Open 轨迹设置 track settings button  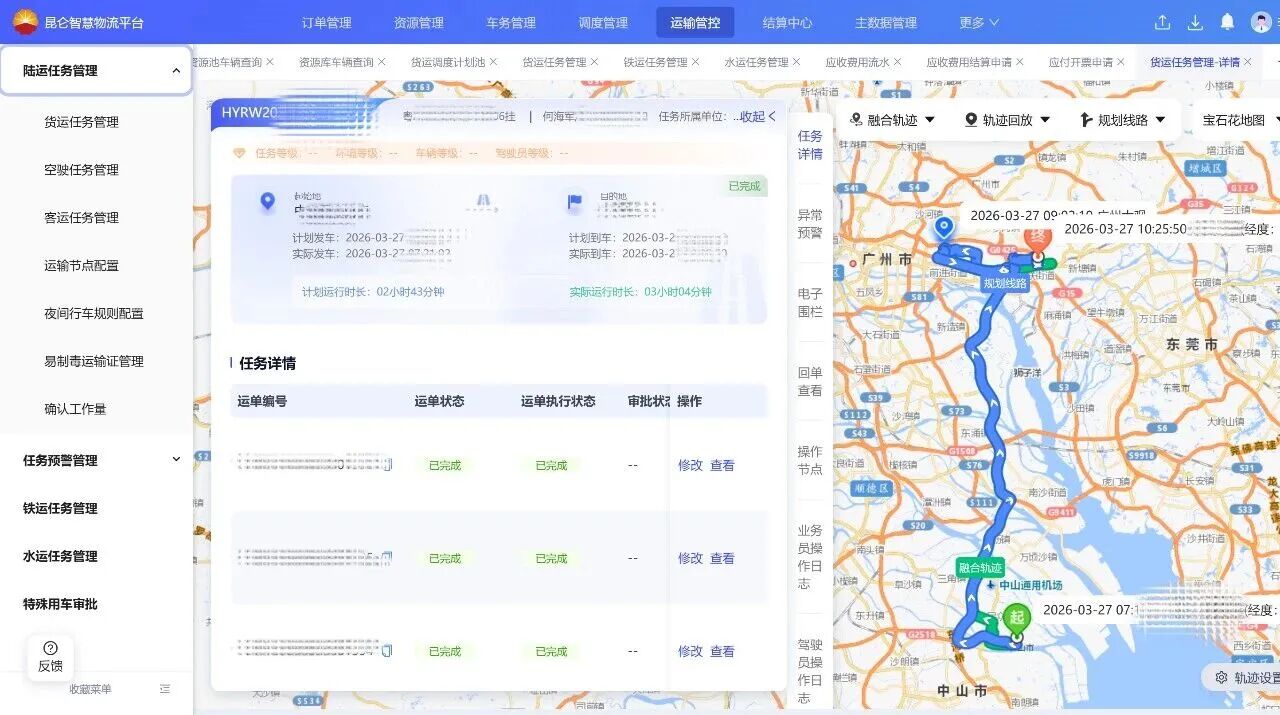point(1245,677)
